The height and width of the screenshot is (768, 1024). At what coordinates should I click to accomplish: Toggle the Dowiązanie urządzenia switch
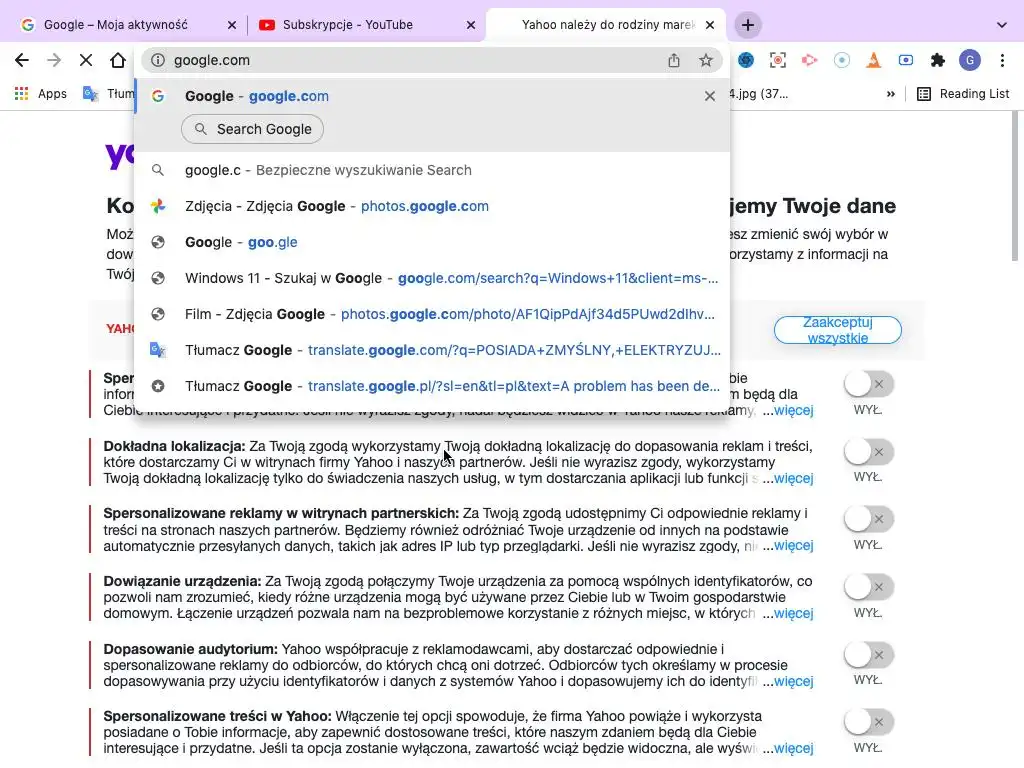pyautogui.click(x=868, y=587)
